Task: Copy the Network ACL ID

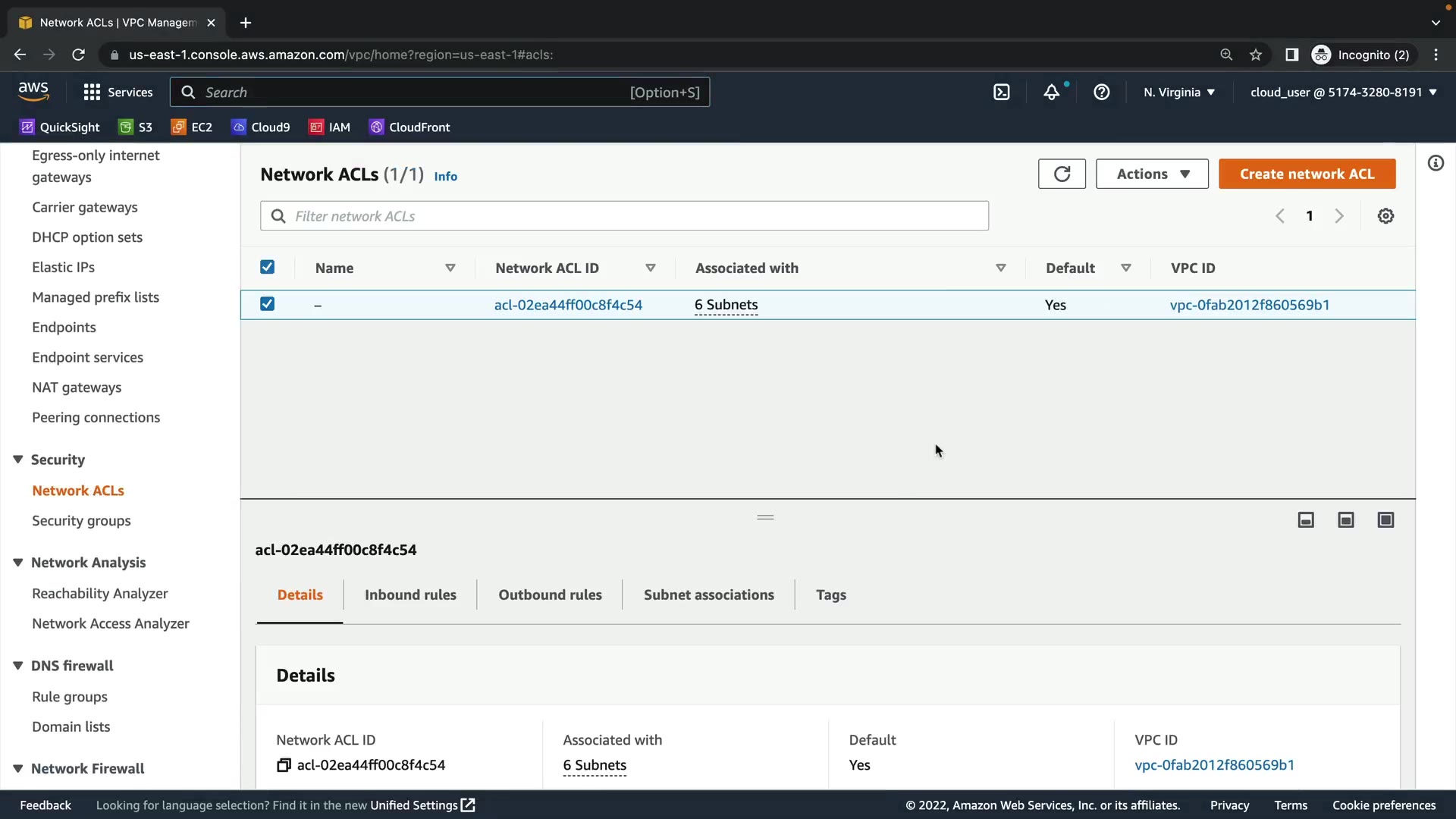Action: pyautogui.click(x=284, y=765)
